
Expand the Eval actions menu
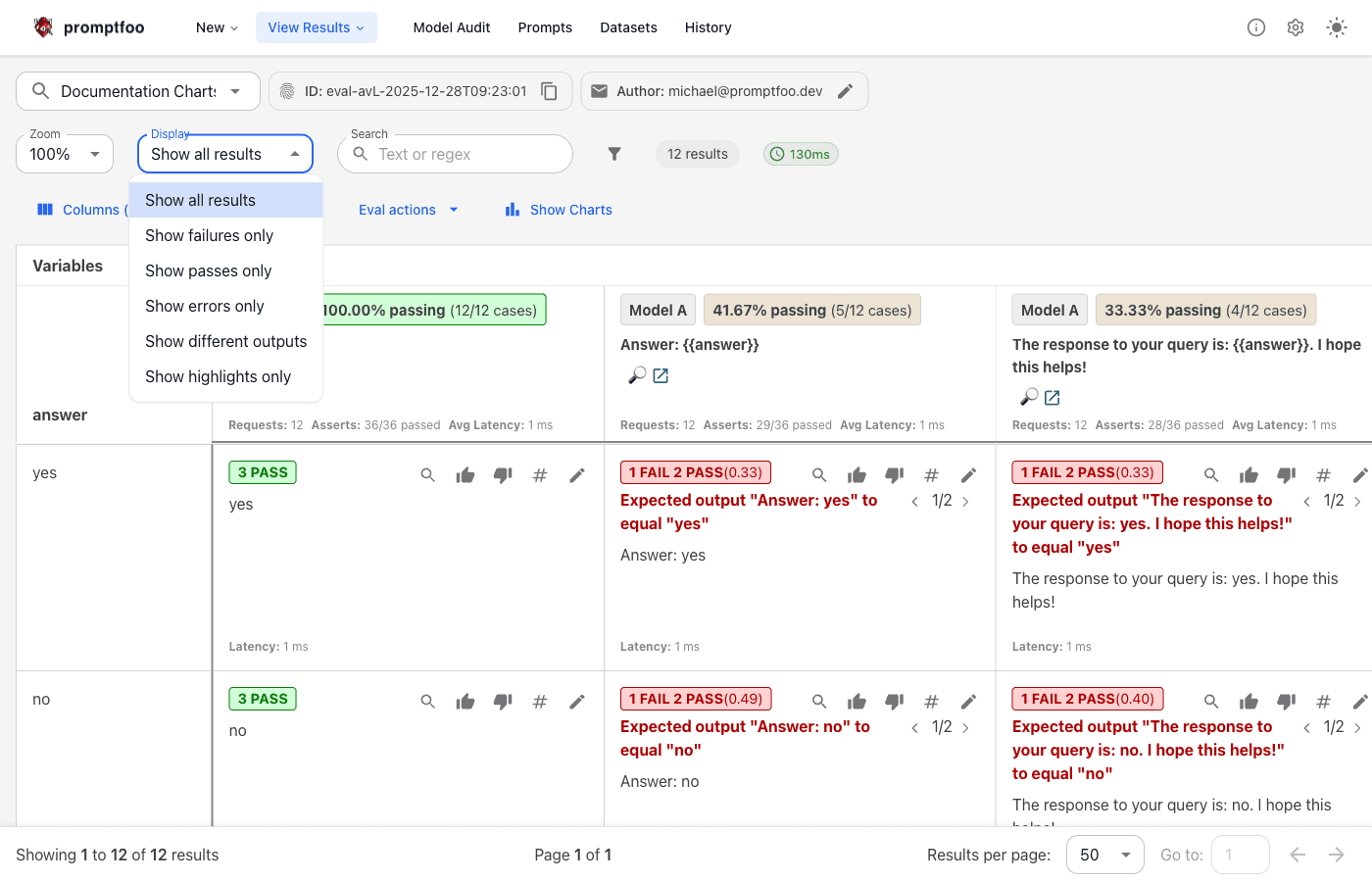click(x=408, y=210)
